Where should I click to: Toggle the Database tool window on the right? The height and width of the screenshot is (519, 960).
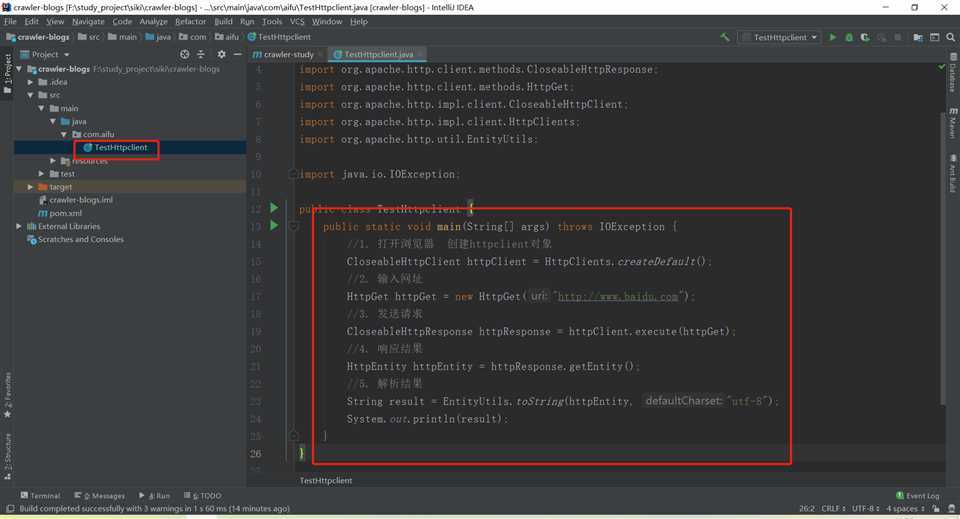pyautogui.click(x=953, y=72)
